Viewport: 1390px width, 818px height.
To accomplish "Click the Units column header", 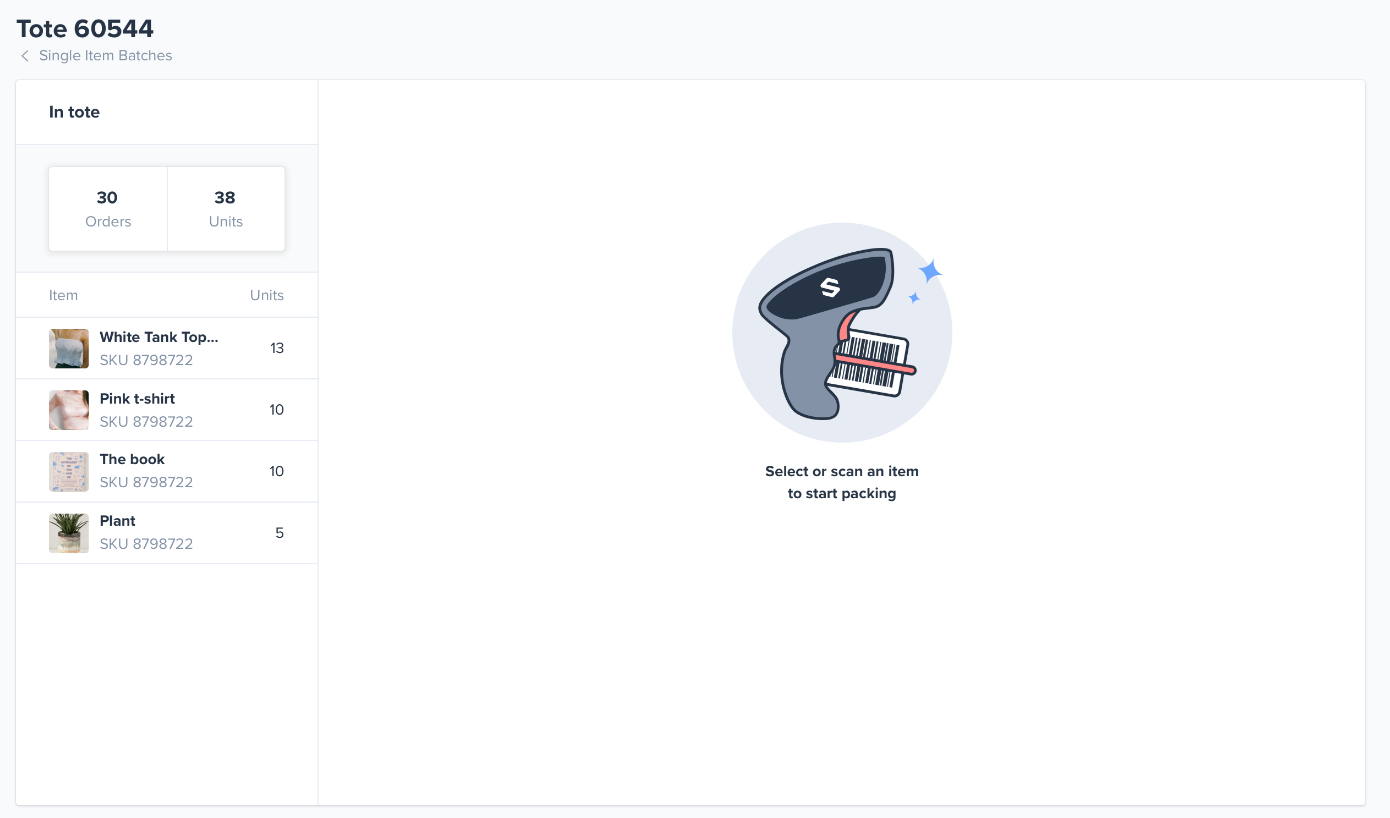I will pyautogui.click(x=267, y=295).
